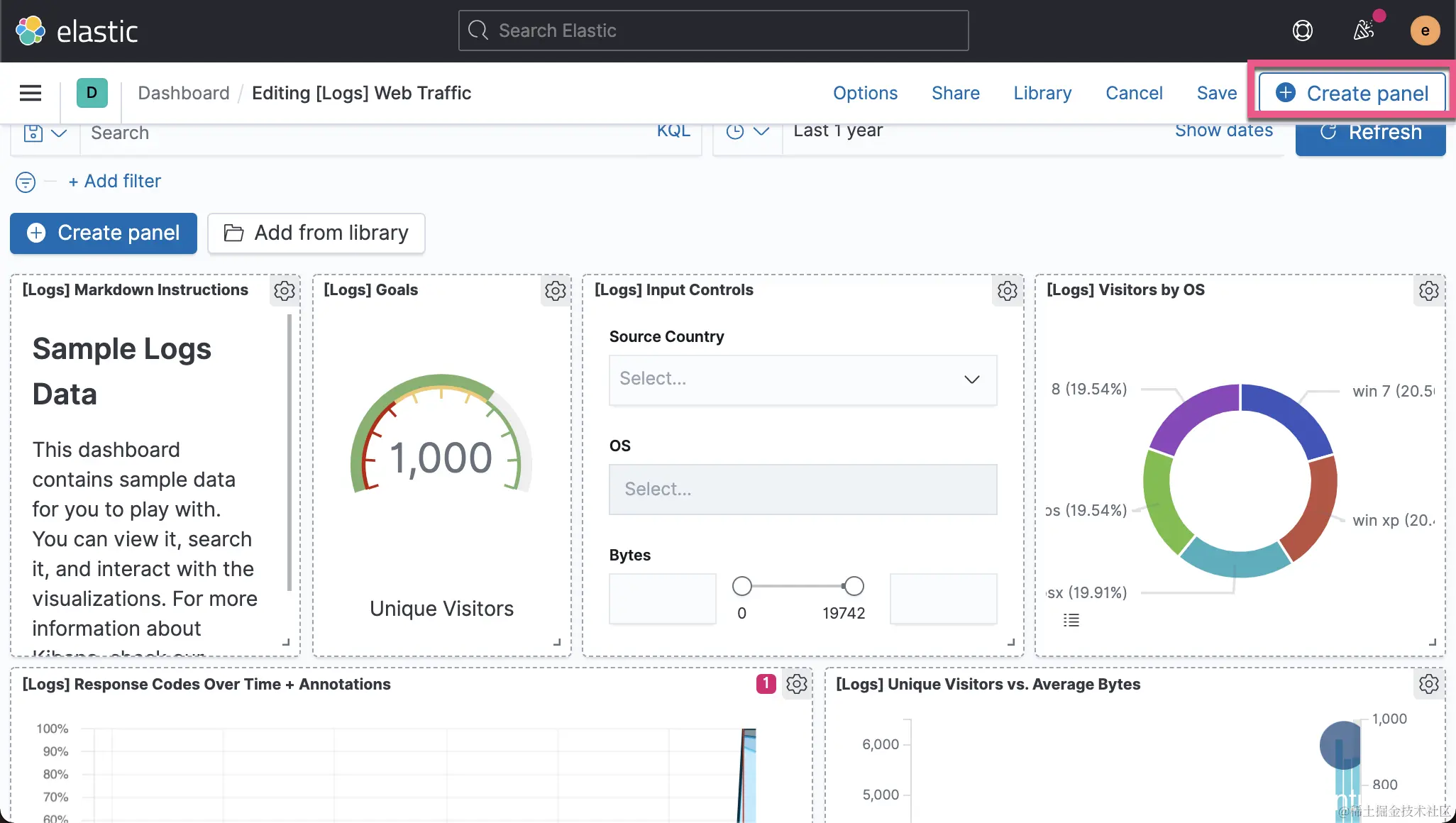Open gear options for Goals panel
Viewport: 1456px width, 823px height.
(555, 290)
